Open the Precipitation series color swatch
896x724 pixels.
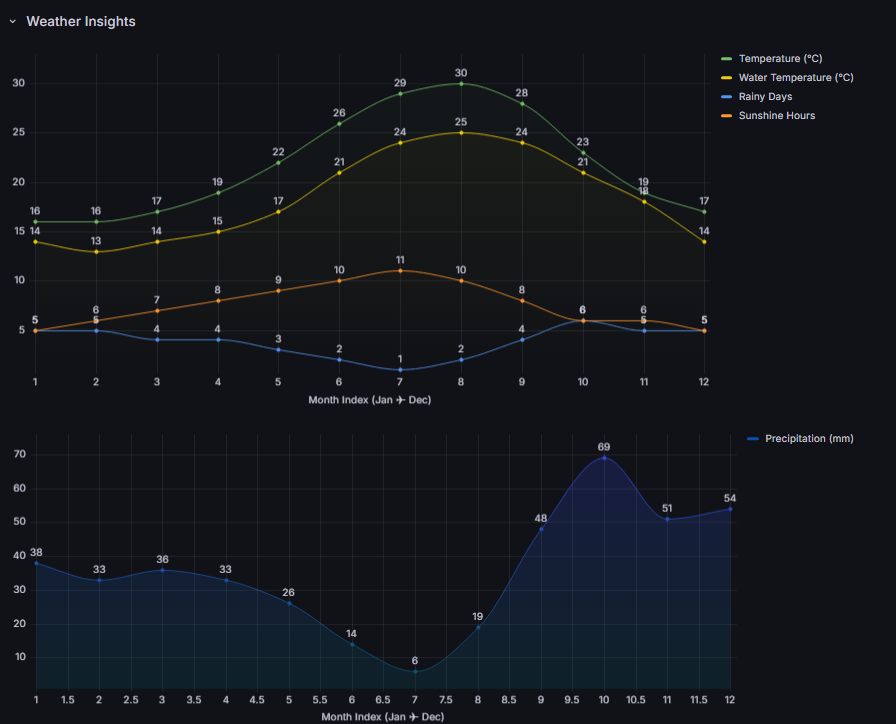[x=753, y=438]
